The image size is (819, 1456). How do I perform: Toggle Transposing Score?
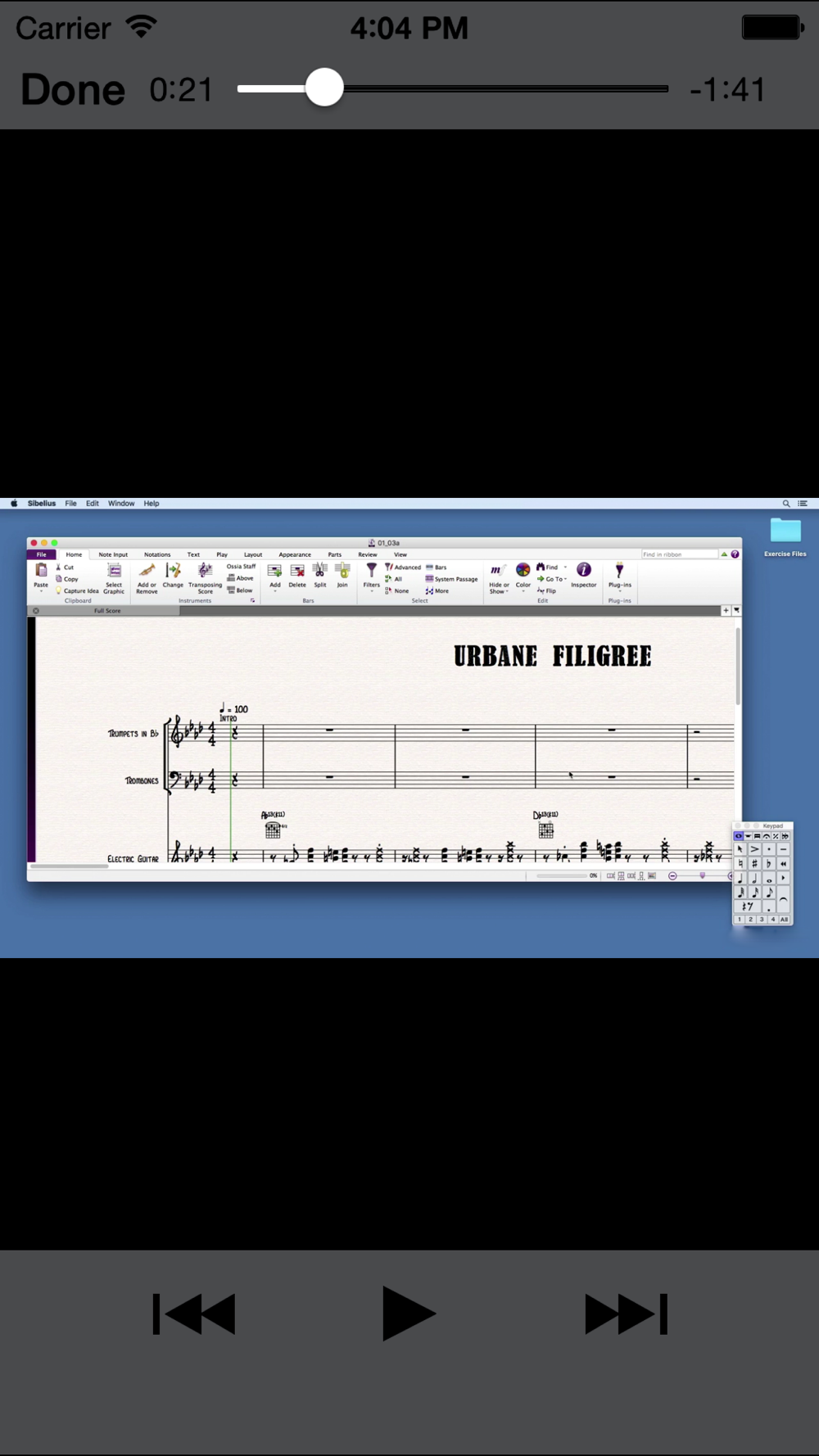point(205,577)
